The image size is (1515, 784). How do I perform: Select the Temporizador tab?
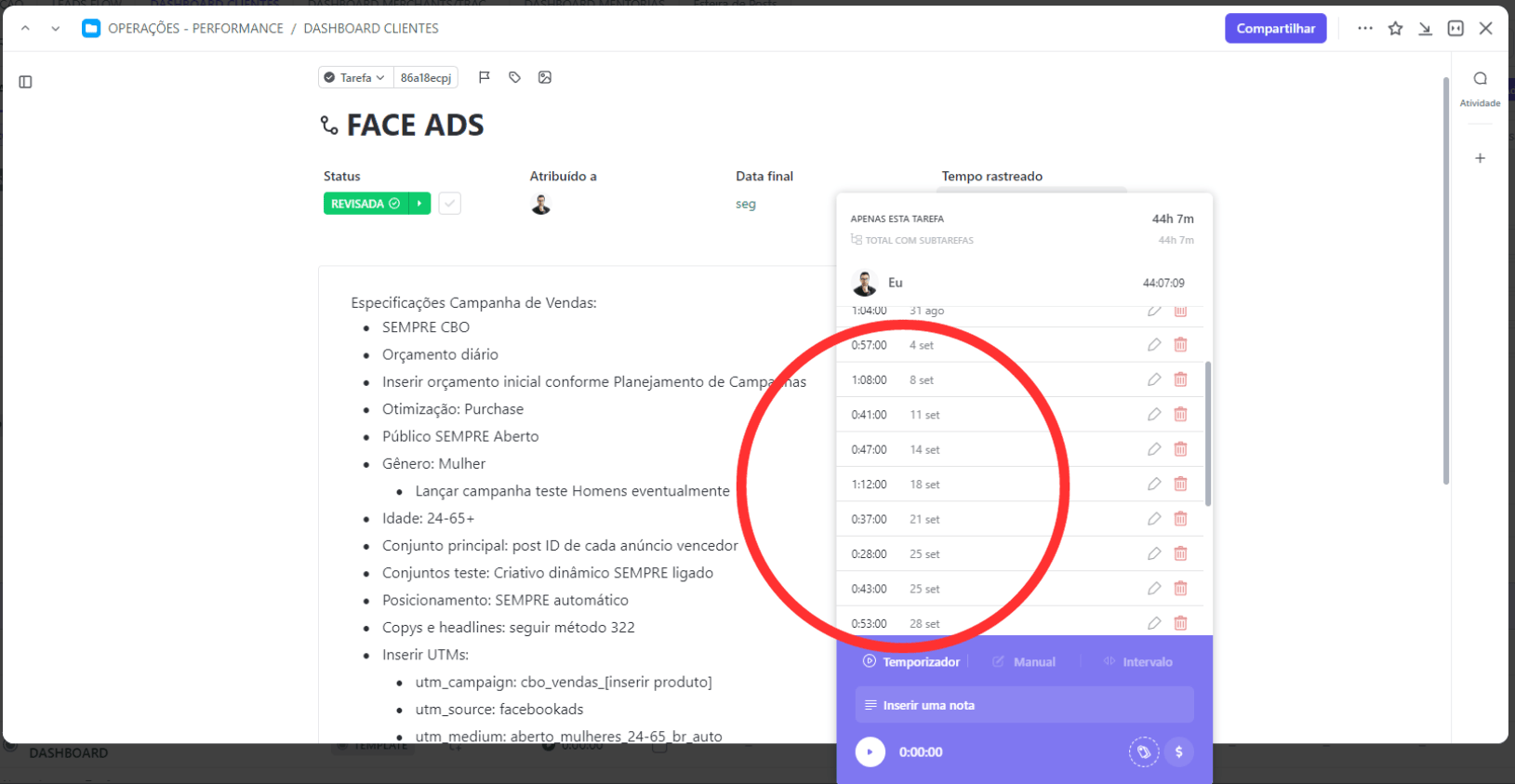click(x=911, y=662)
